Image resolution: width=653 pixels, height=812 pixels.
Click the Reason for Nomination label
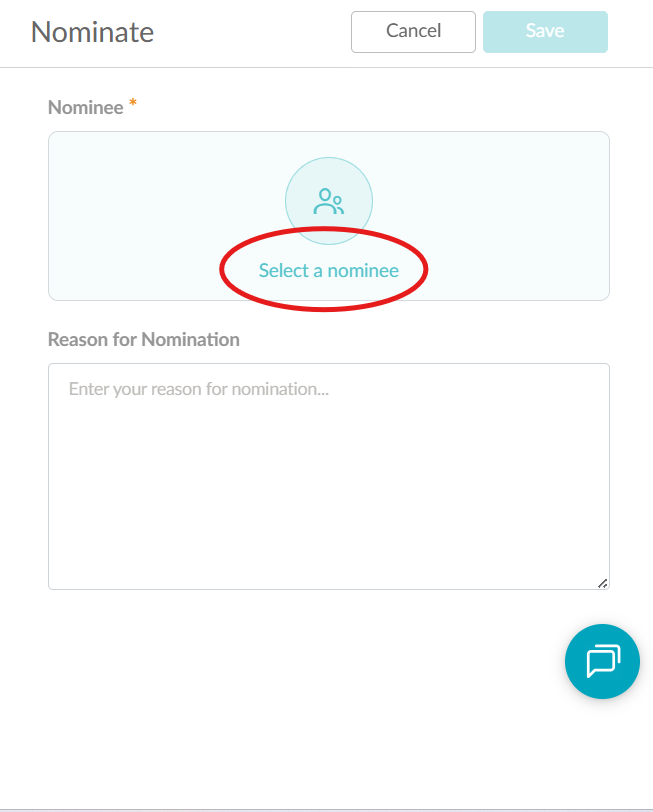pos(144,340)
